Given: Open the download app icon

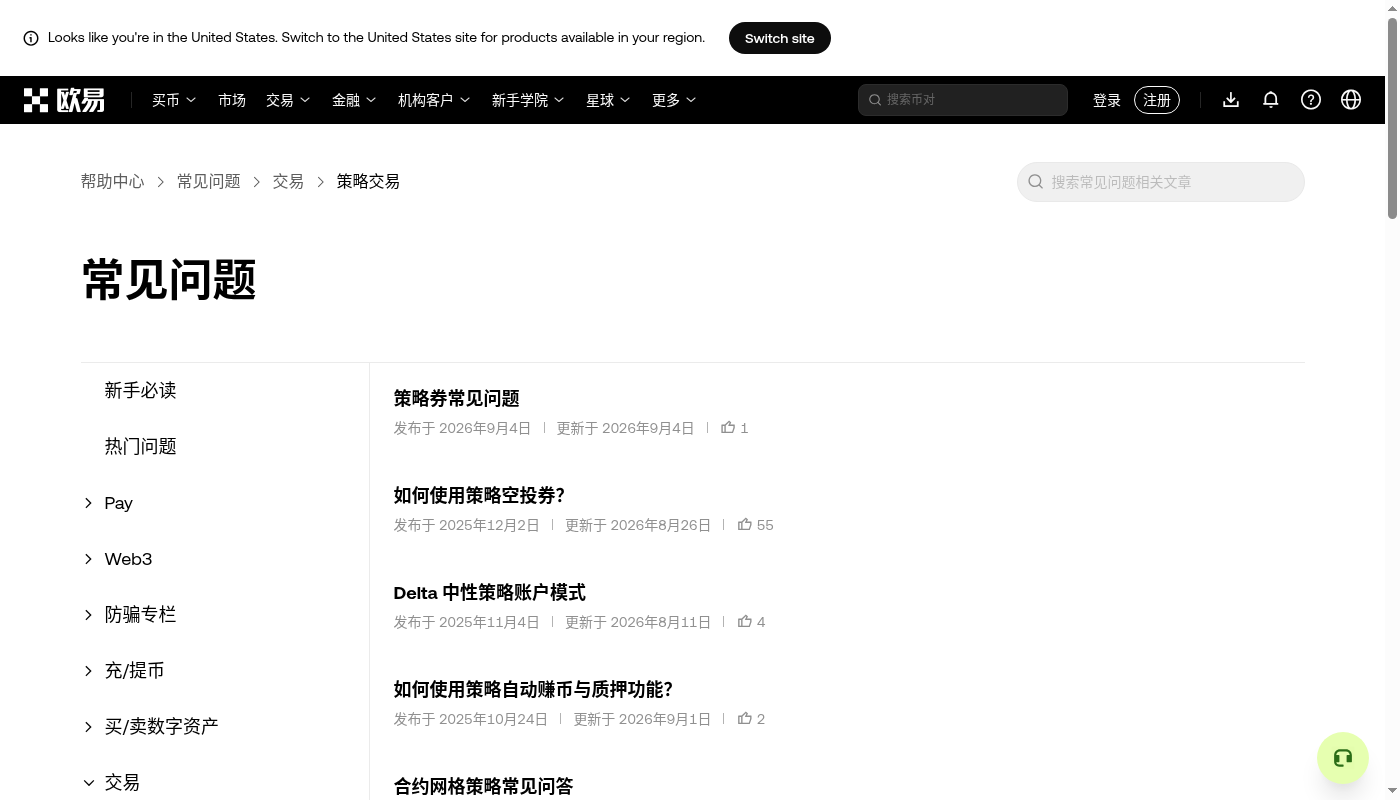Looking at the screenshot, I should [x=1231, y=100].
